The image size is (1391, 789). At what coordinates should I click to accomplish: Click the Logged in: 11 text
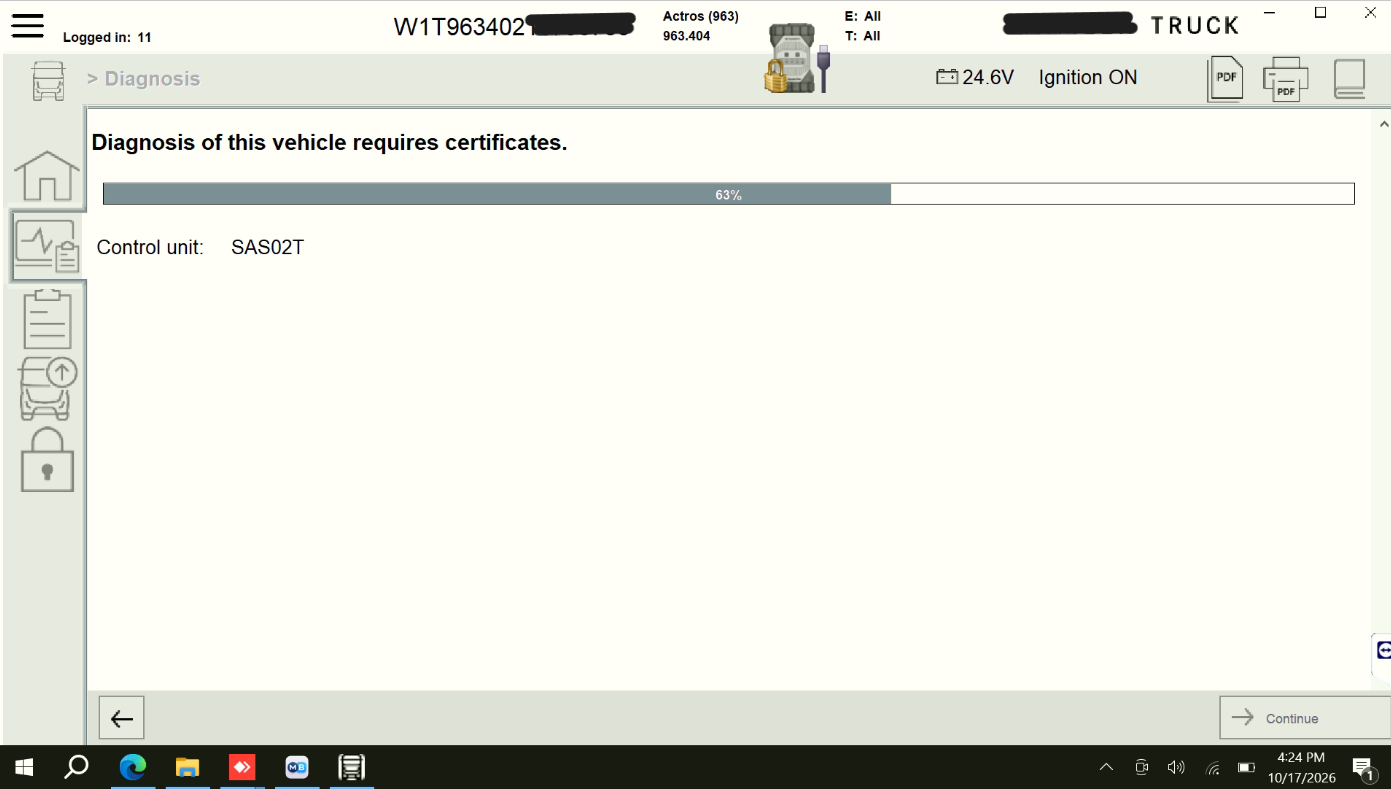click(107, 37)
